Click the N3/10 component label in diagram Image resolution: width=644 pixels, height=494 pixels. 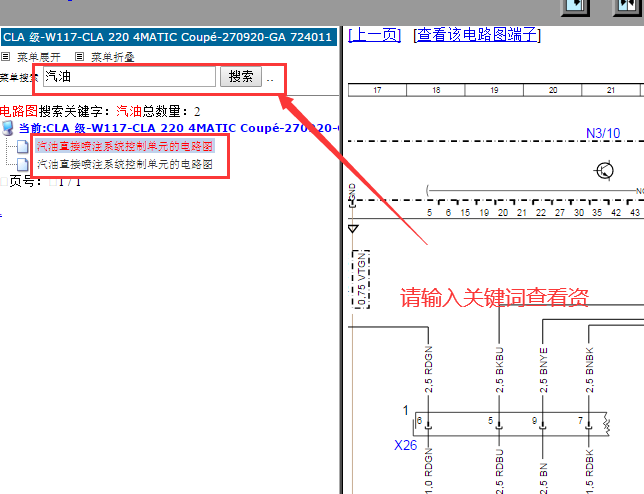pyautogui.click(x=603, y=133)
